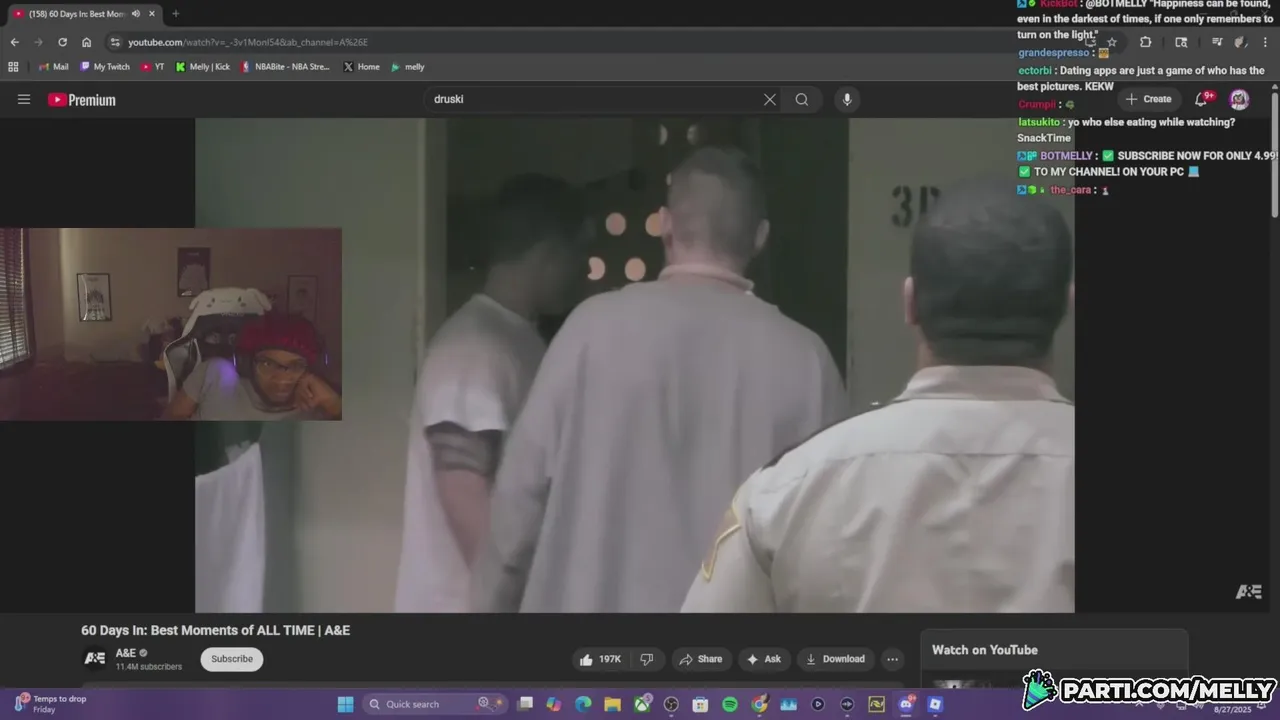Open YouTube notifications bell
The width and height of the screenshot is (1280, 720).
coord(1202,99)
